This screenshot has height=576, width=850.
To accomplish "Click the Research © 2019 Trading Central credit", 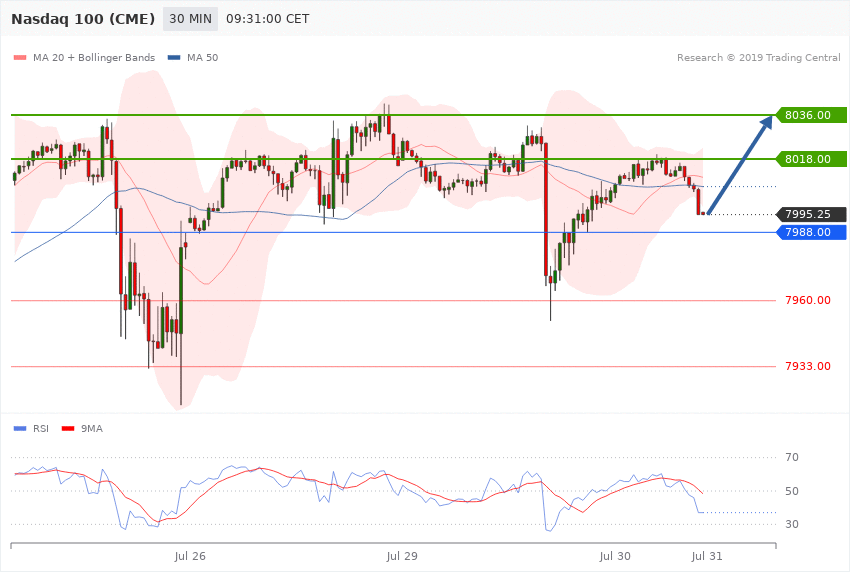I will 758,57.
